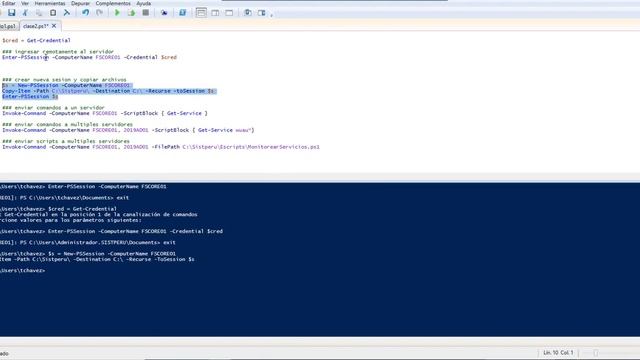Click Invoke-Command line with Get-Service wuau*

tap(128, 130)
